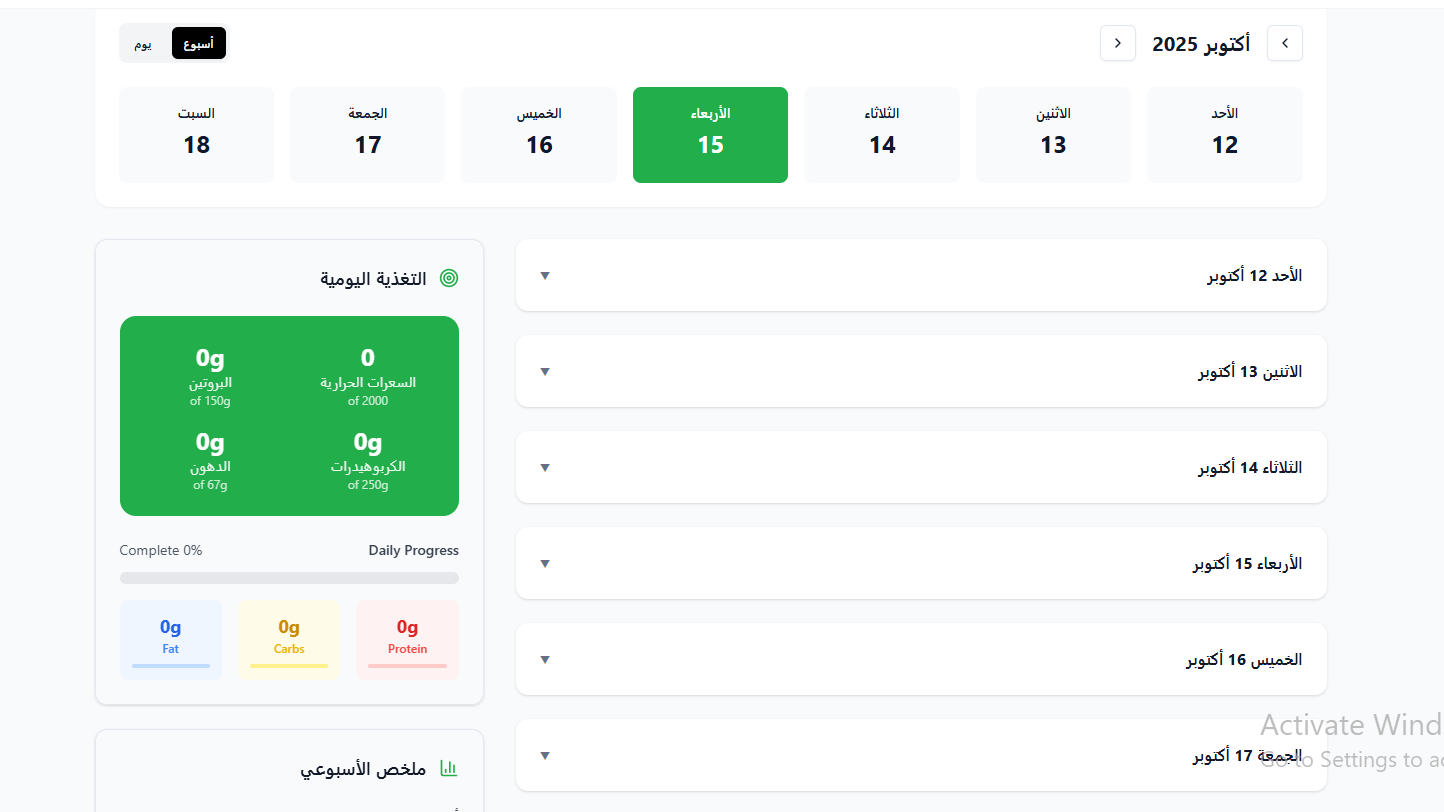The height and width of the screenshot is (812, 1444).
Task: Click the target icon beside التغذية اليومية
Action: (449, 279)
